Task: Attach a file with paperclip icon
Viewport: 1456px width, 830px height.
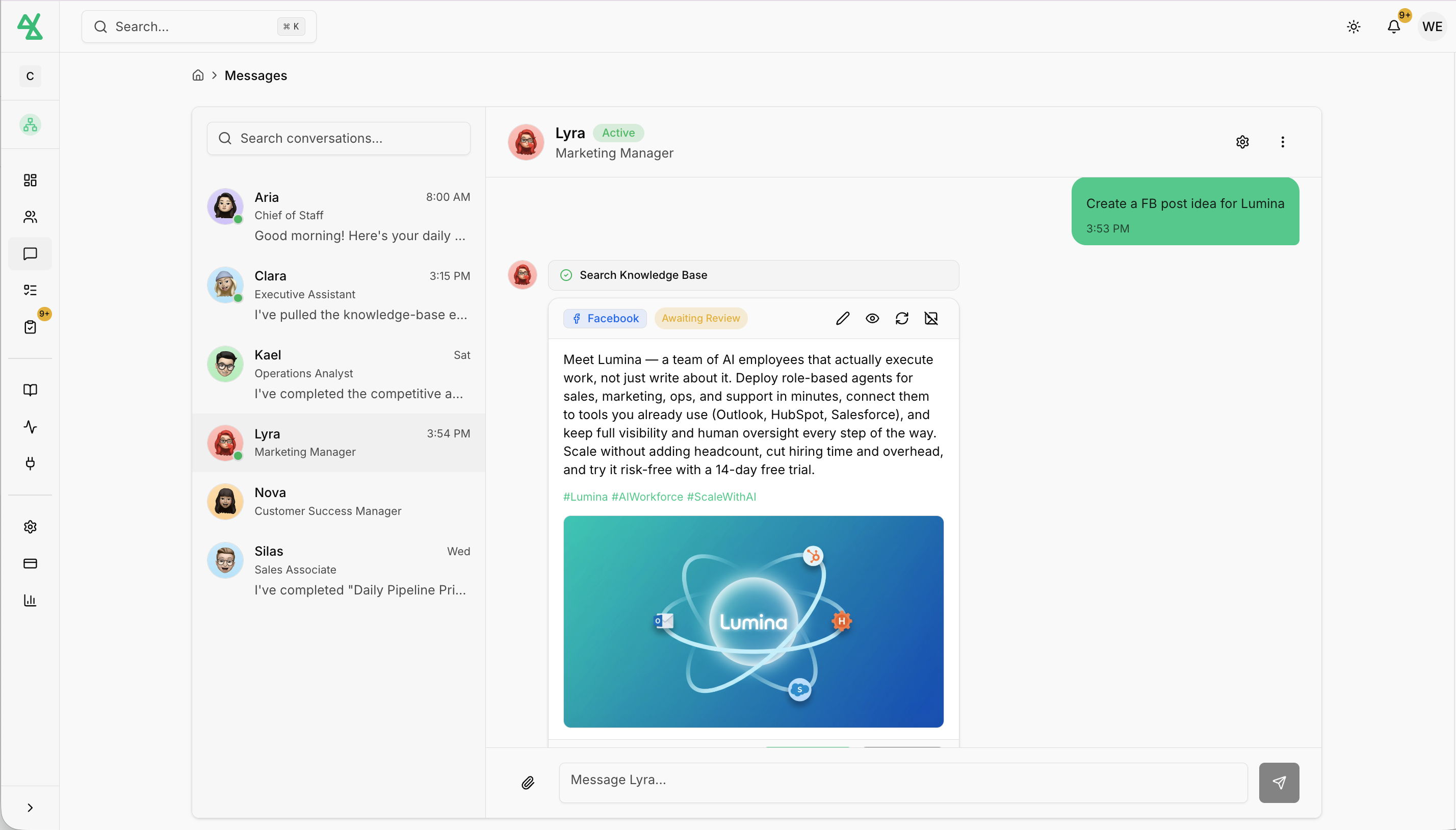Action: (528, 783)
